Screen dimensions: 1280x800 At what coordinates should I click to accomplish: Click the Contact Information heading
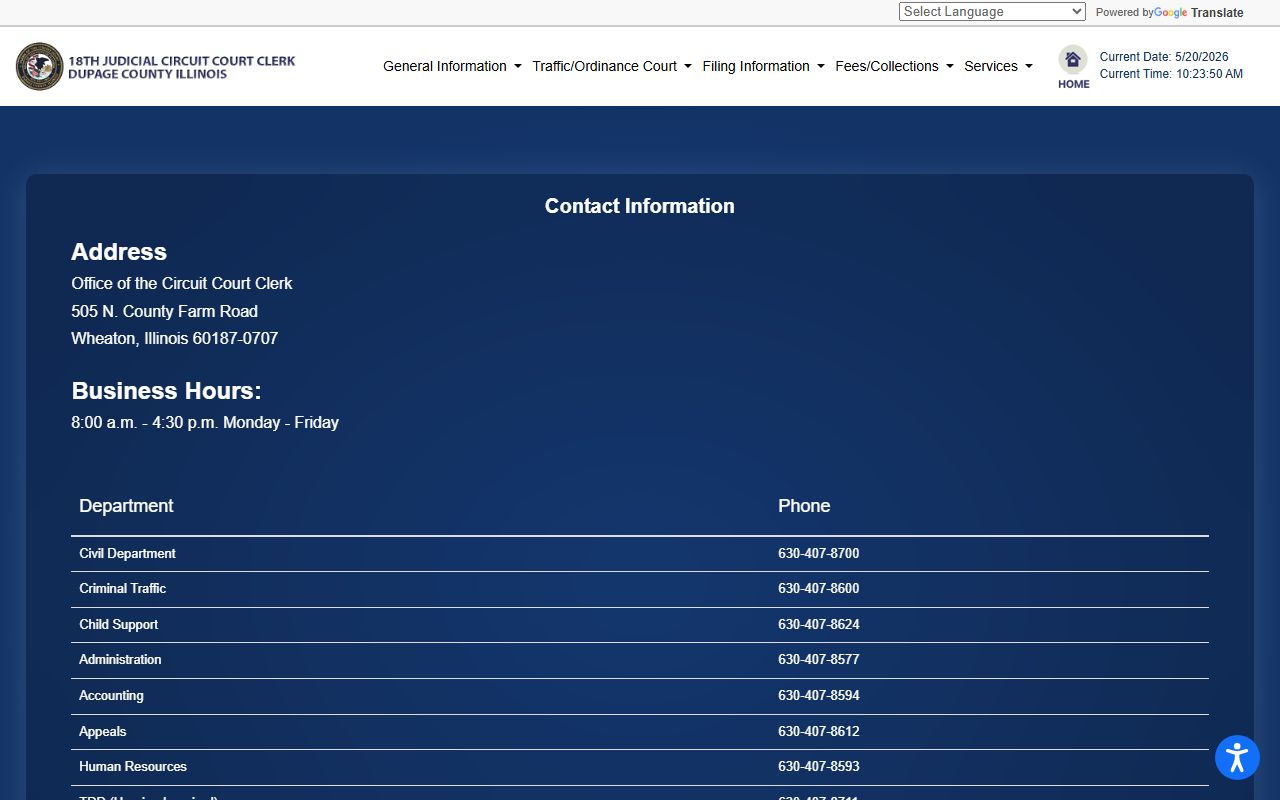tap(640, 206)
